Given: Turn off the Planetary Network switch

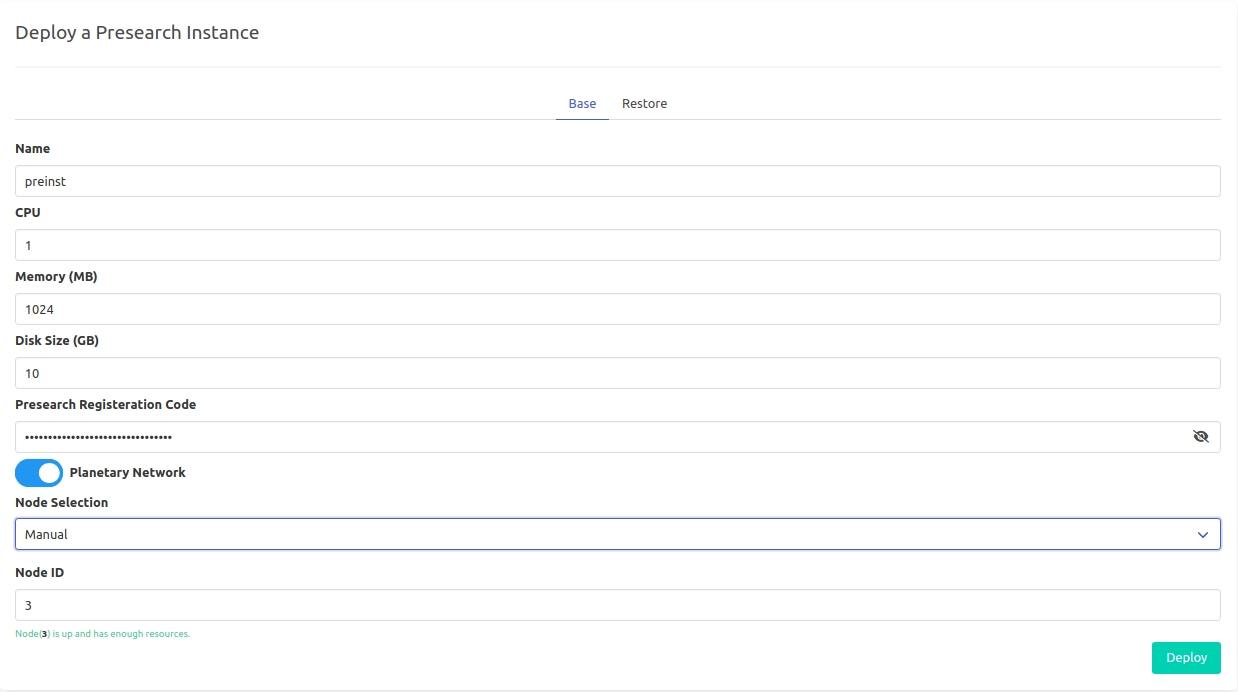Looking at the screenshot, I should [x=39, y=473].
